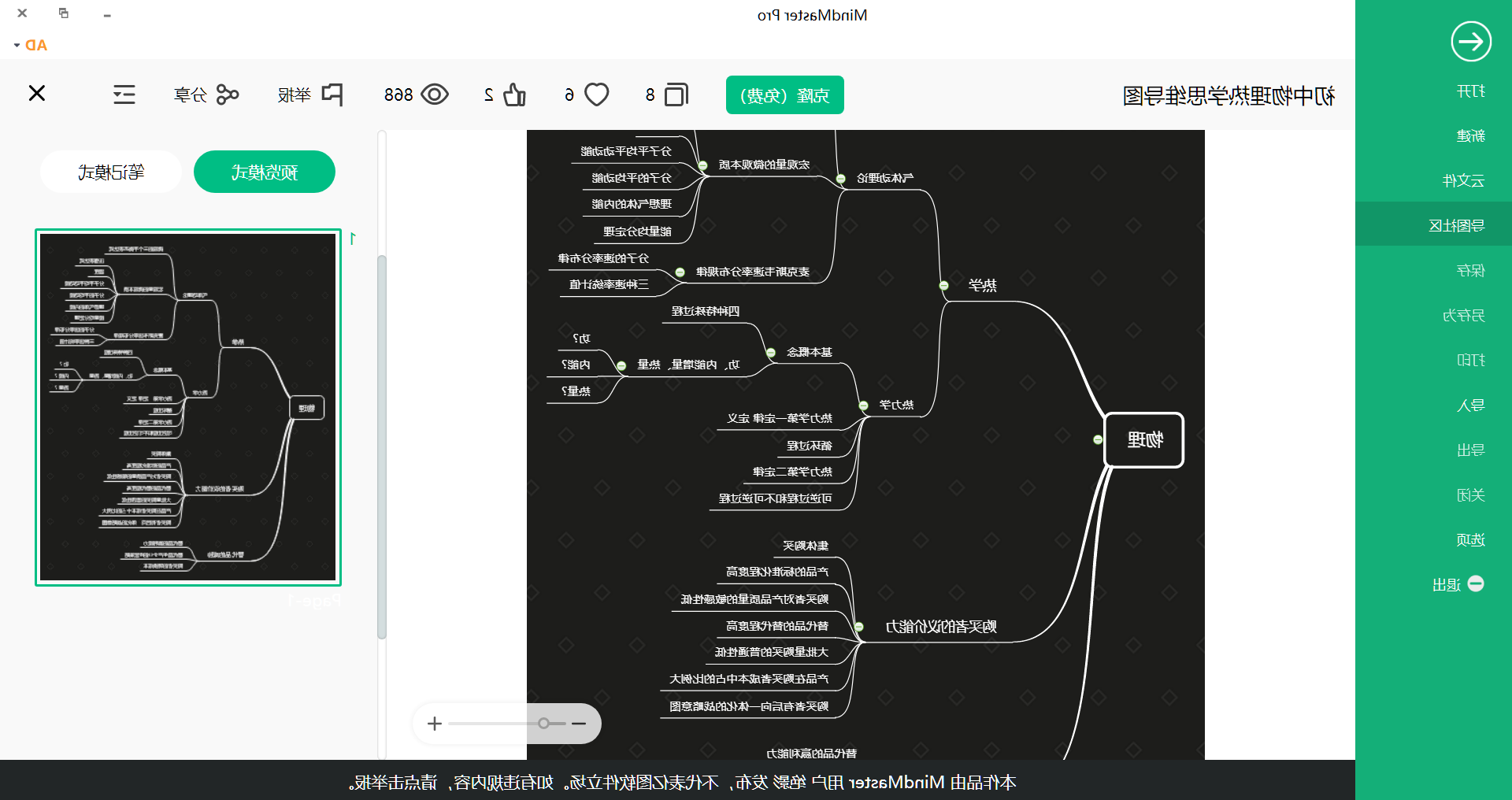Collapse the 麦克斯韦速率分布规律 node toggle

coord(680,272)
